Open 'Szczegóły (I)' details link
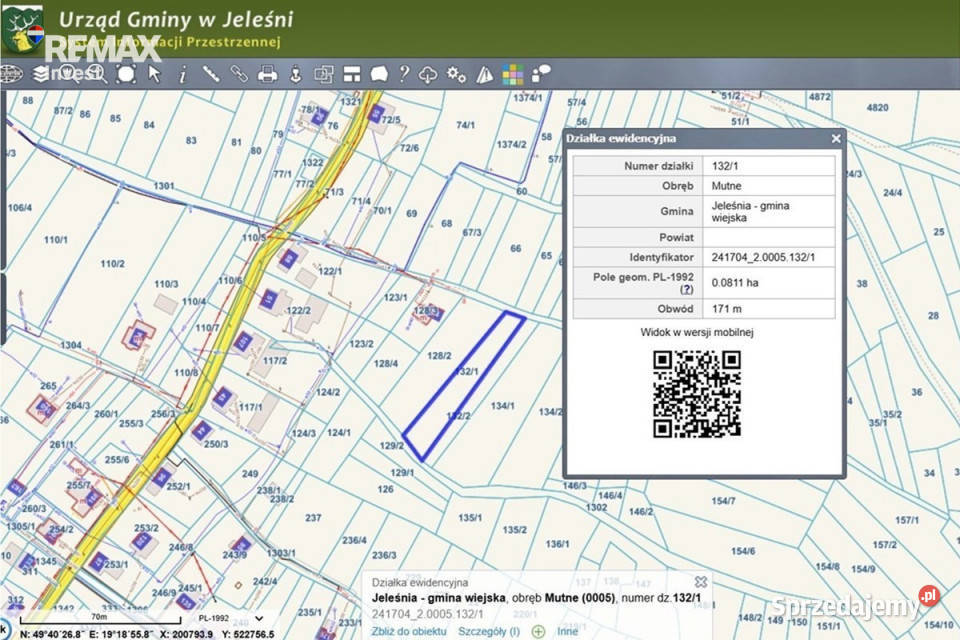This screenshot has width=960, height=640. pyautogui.click(x=489, y=631)
